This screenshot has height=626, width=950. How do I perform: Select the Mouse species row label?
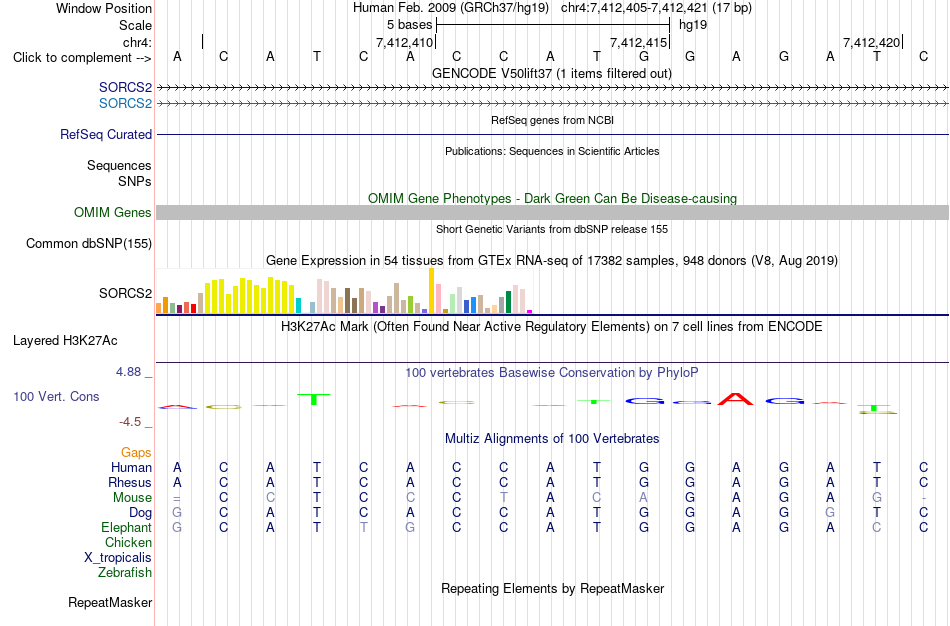point(133,498)
